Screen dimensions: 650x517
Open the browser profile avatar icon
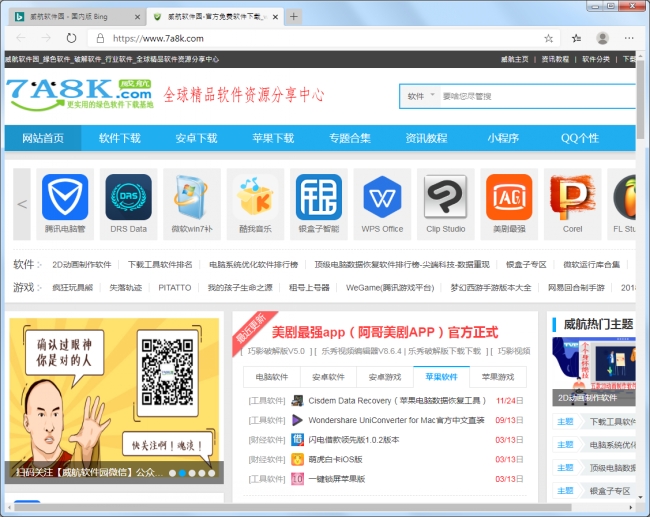(x=602, y=38)
